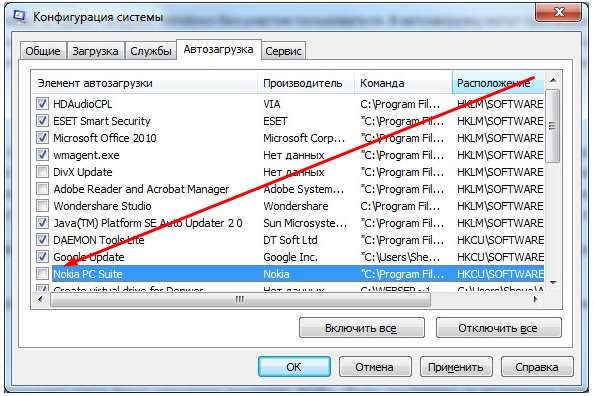The width and height of the screenshot is (594, 396).
Task: Click the vertical scrollbar up arrow
Action: coord(553,80)
